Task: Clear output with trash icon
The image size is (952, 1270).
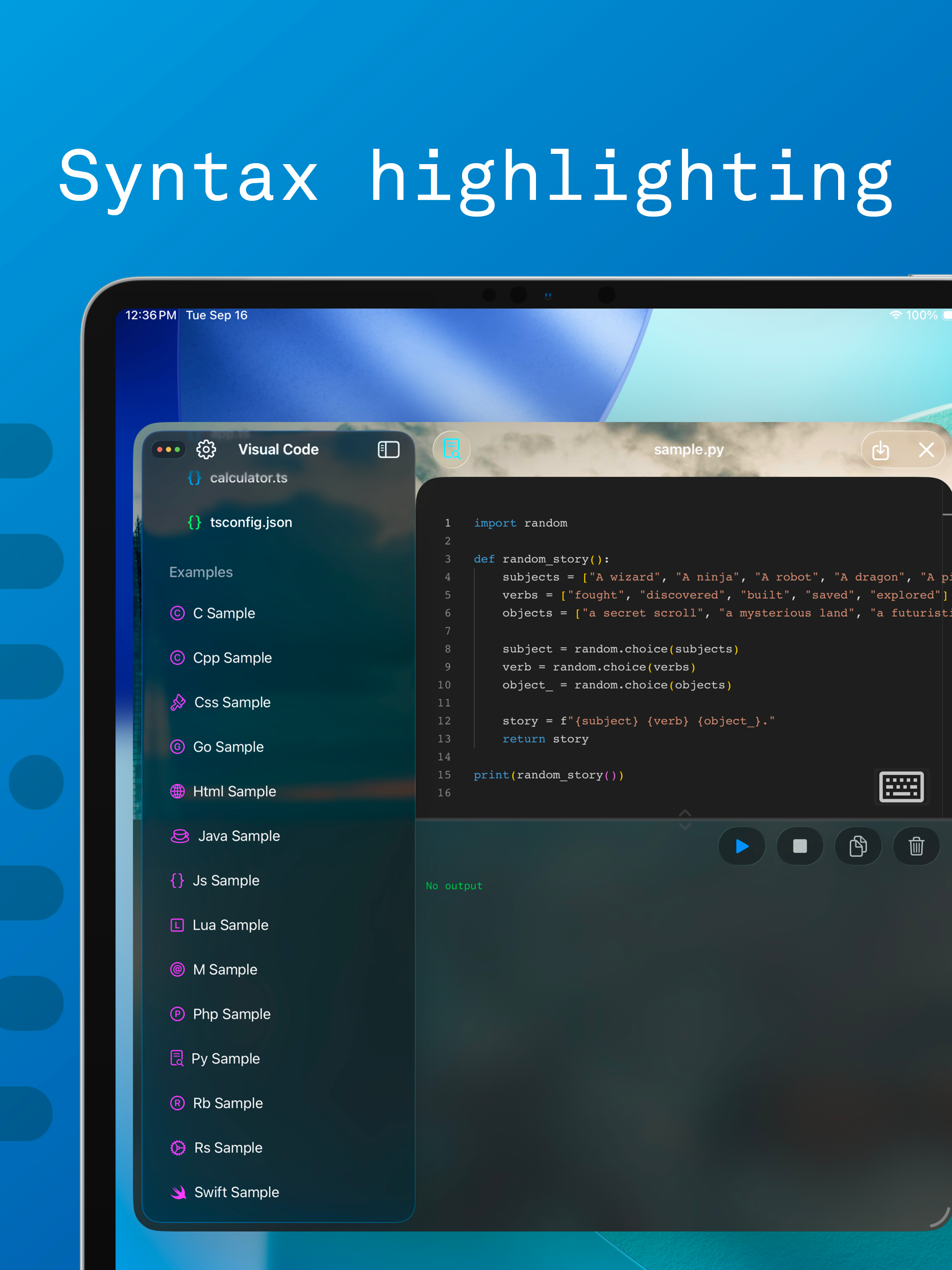Action: pyautogui.click(x=916, y=846)
